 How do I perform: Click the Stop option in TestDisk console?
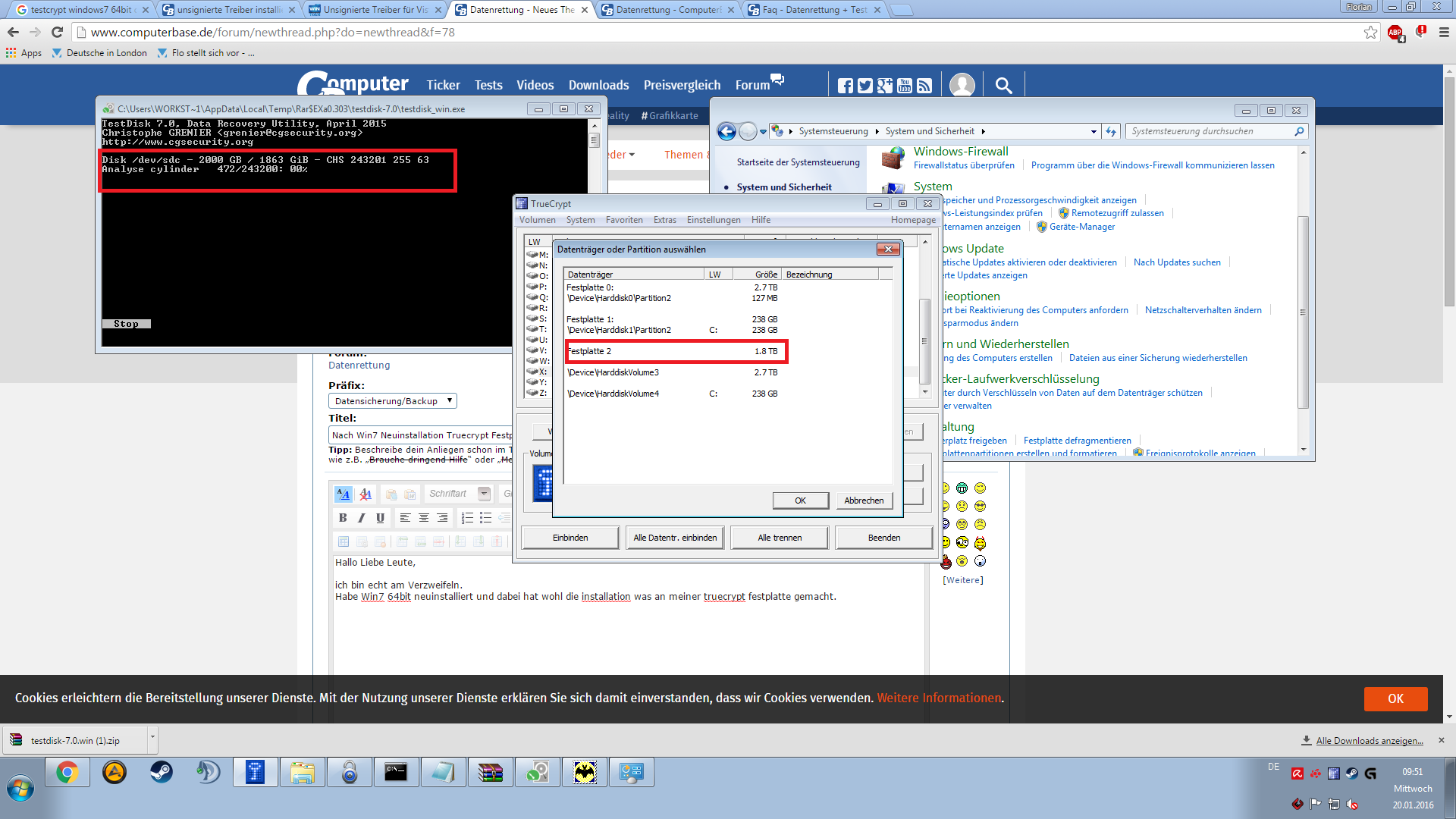point(126,324)
